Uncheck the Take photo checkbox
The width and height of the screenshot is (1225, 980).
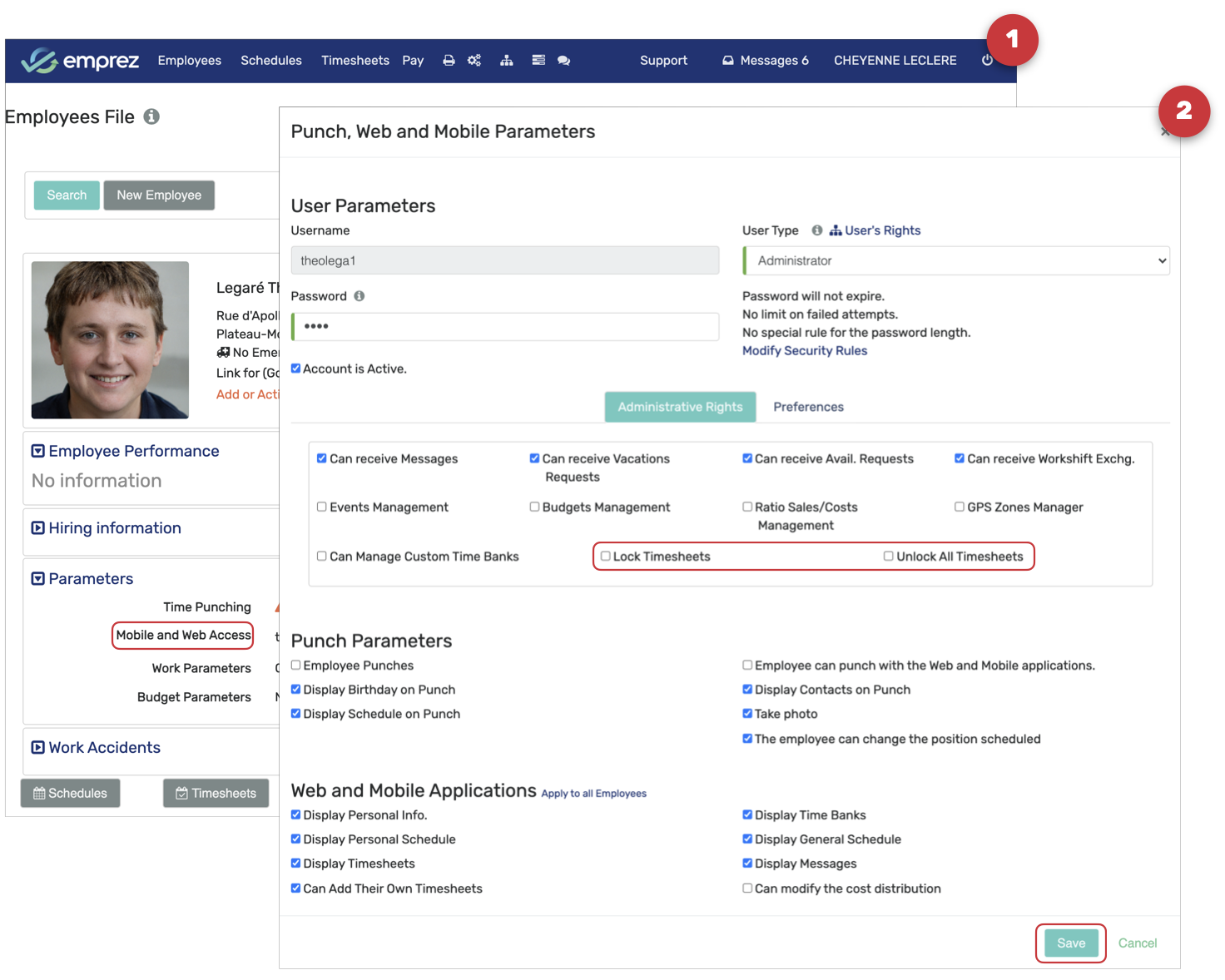747,714
